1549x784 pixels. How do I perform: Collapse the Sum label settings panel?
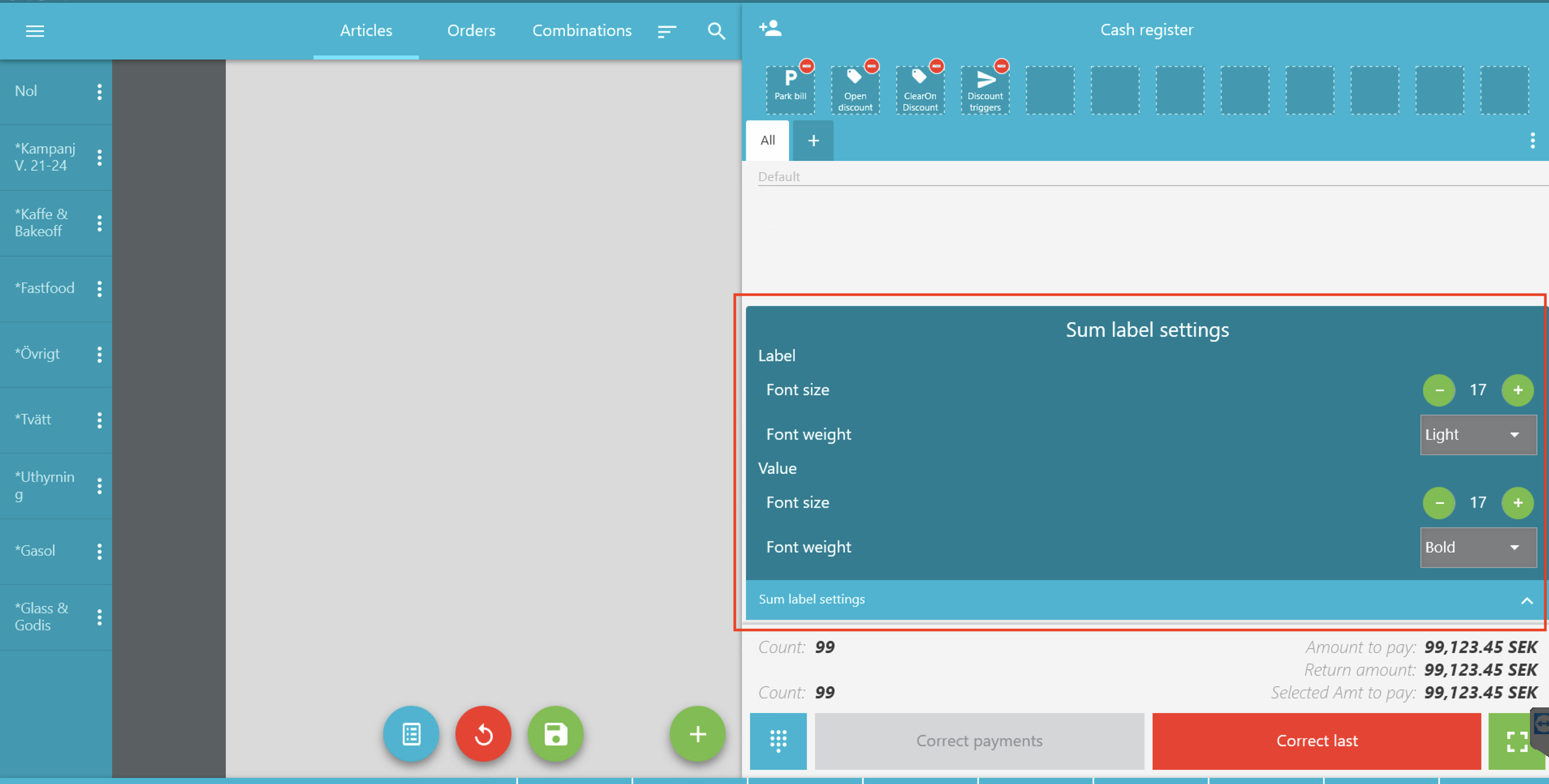tap(1526, 600)
